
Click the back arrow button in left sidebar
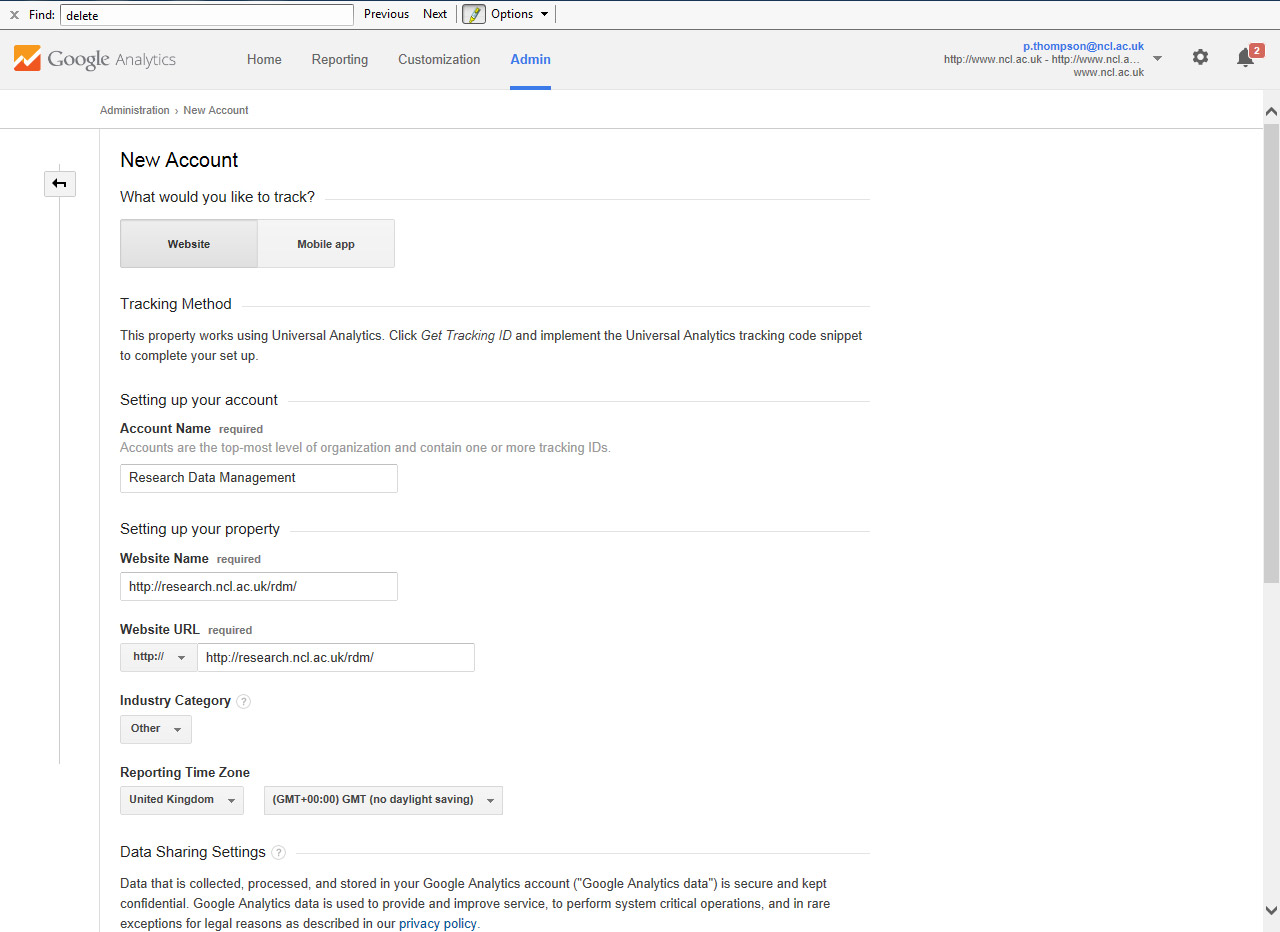[x=60, y=183]
